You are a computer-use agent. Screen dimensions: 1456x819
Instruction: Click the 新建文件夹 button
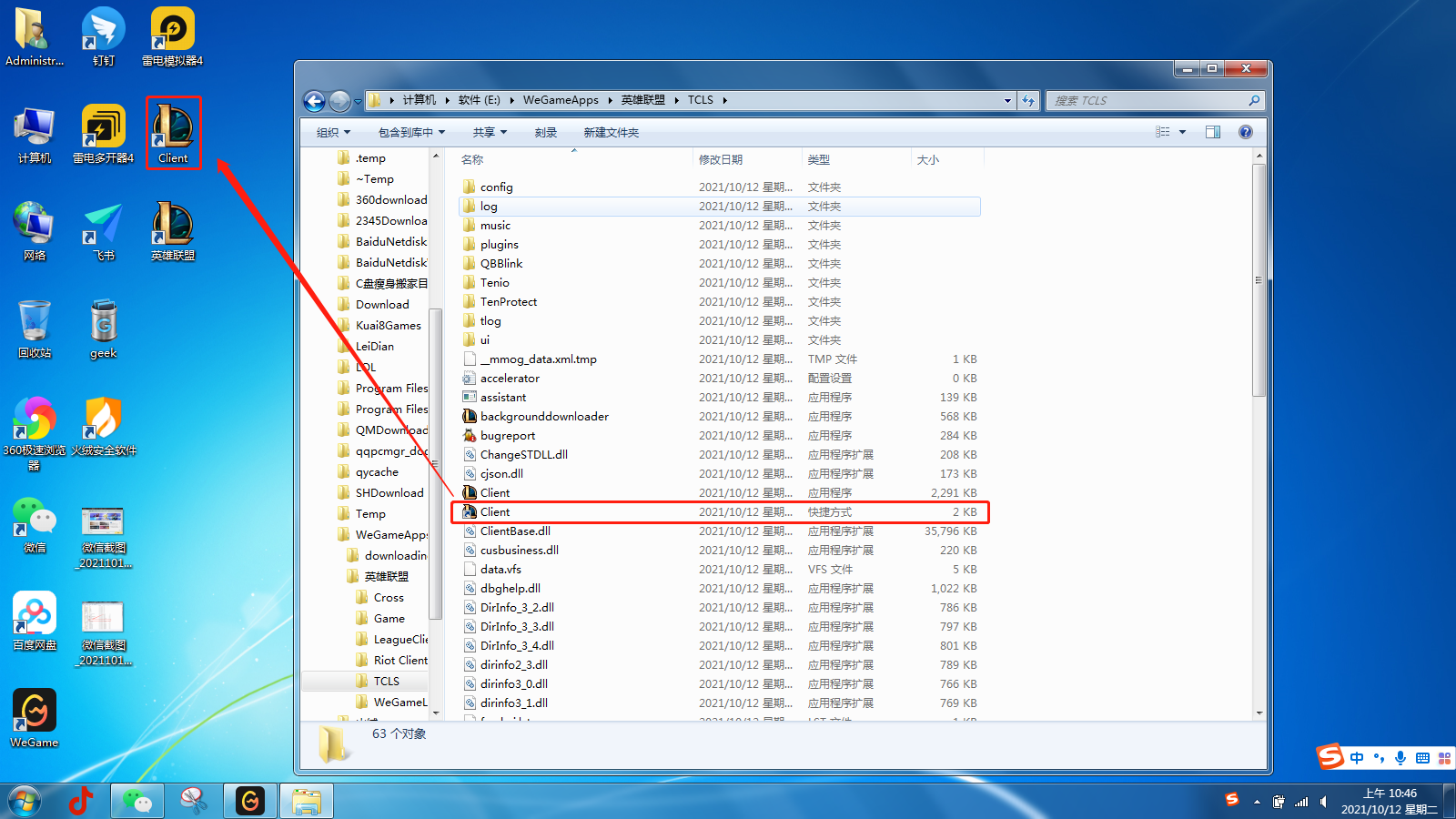point(612,133)
